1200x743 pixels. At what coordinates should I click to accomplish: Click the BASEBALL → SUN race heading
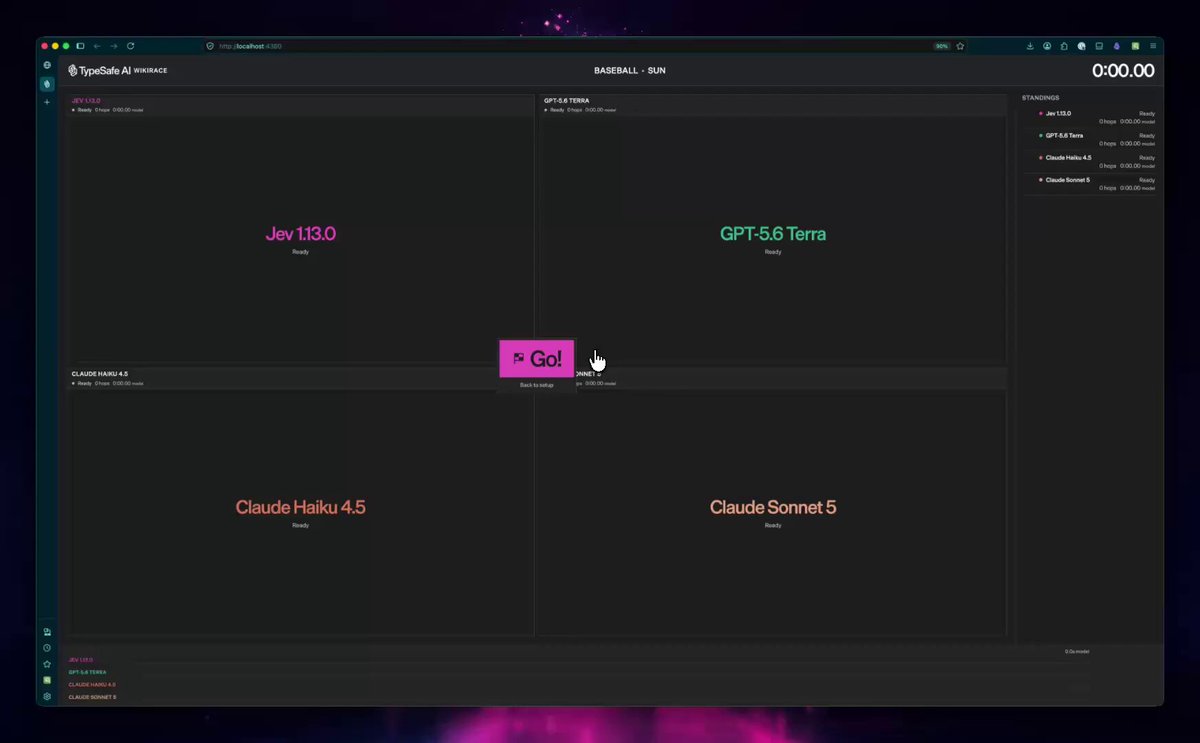pyautogui.click(x=630, y=71)
